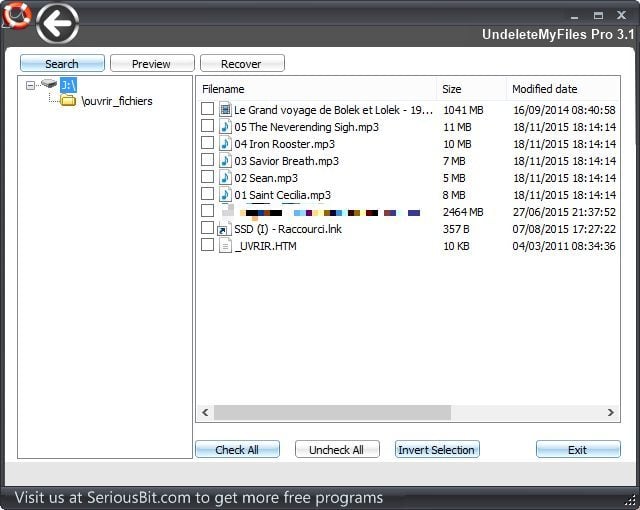
Task: Check the box for the 2464 MB file
Action: [207, 211]
